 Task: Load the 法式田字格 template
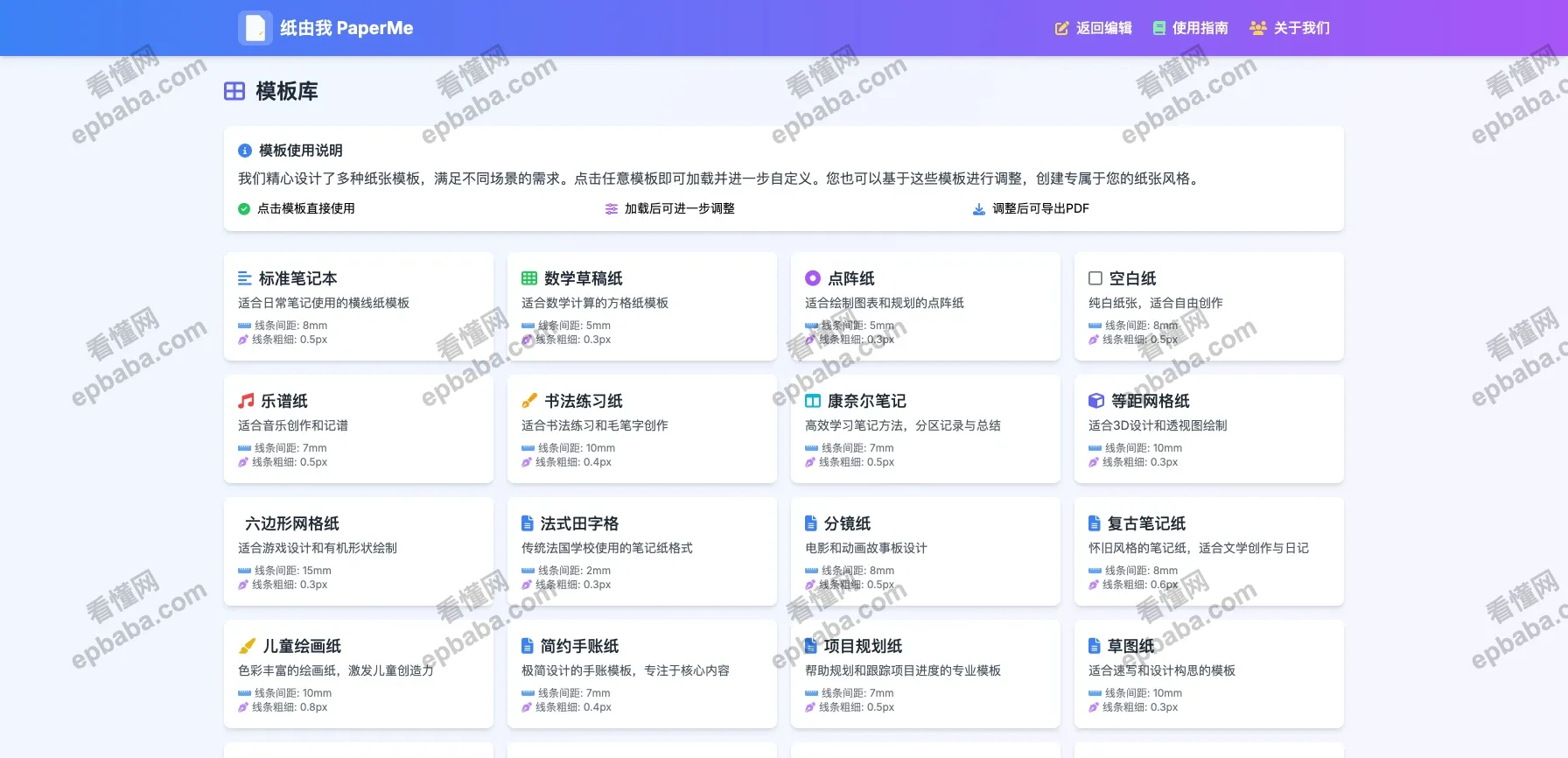tap(642, 551)
